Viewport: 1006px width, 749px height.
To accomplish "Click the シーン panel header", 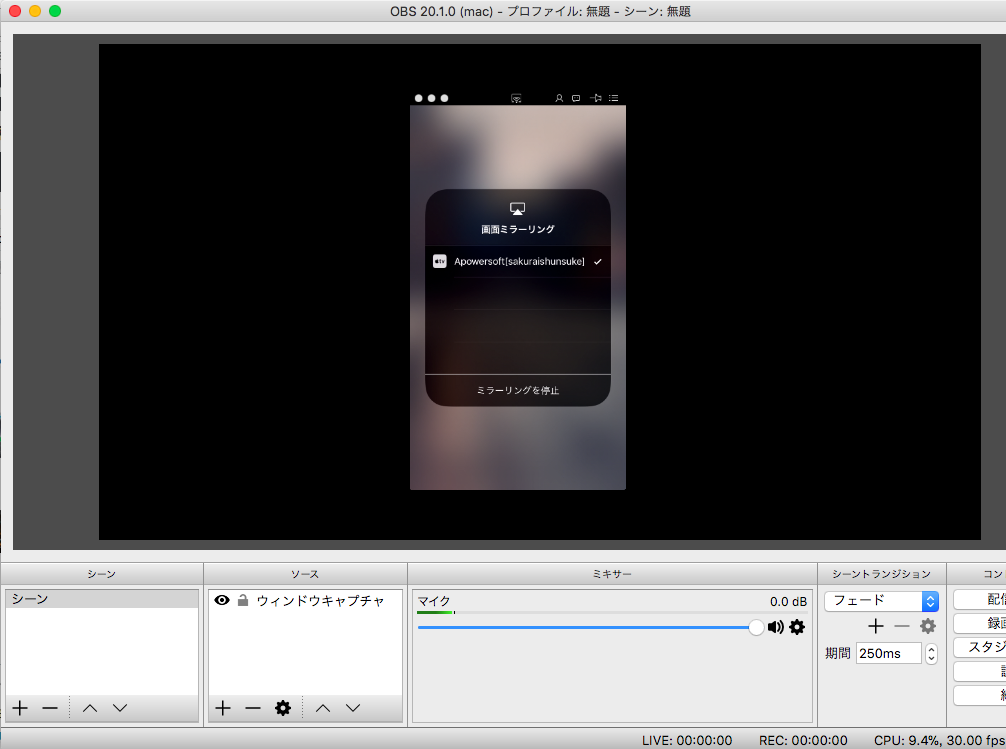I will tap(101, 574).
